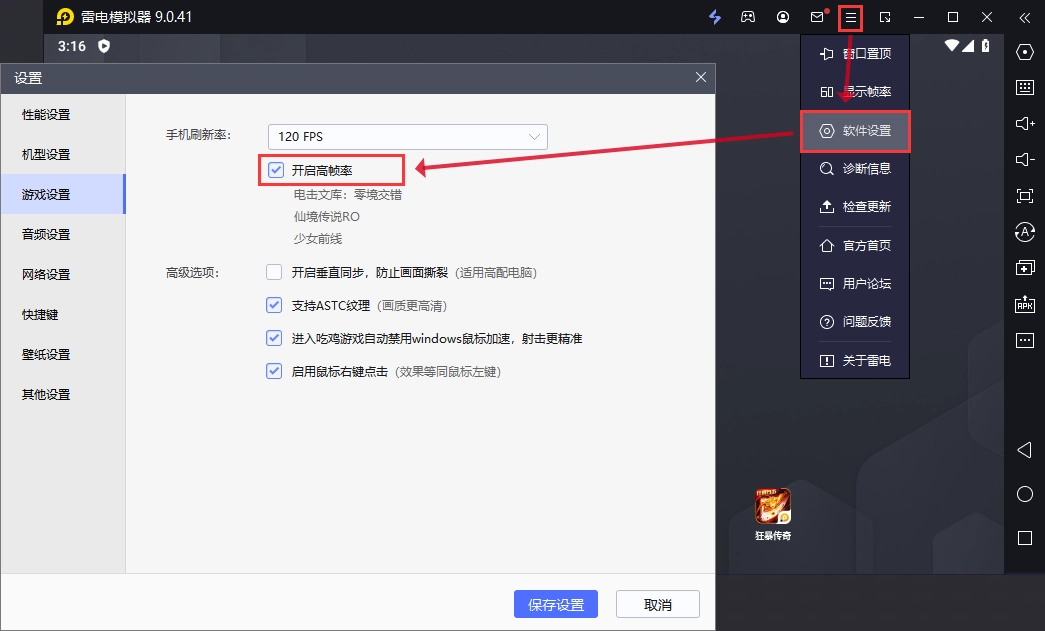The height and width of the screenshot is (631, 1045).
Task: Launch the 狂暴传奇 game app icon
Action: coord(773,506)
